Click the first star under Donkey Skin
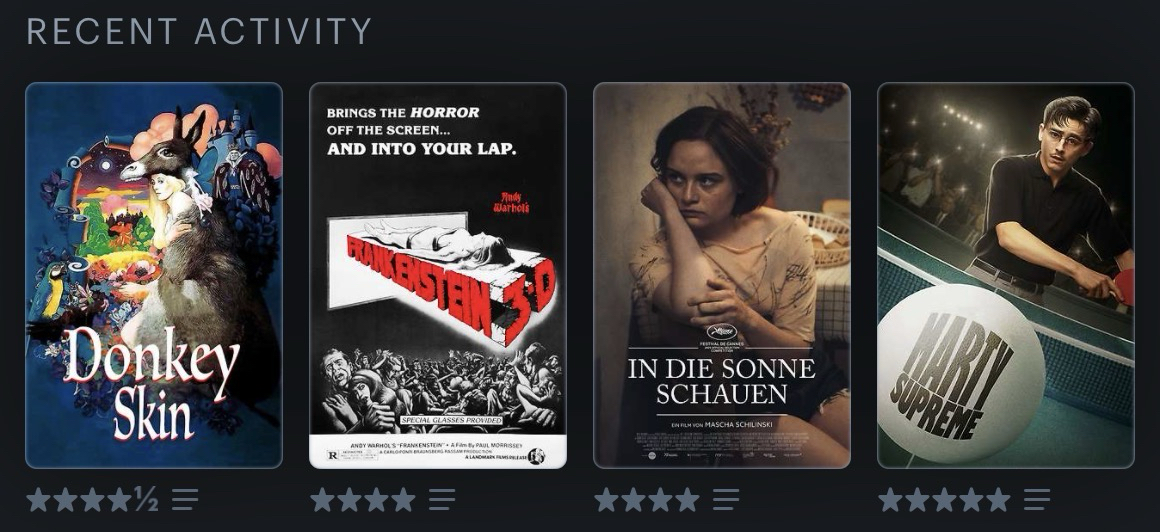 click(x=38, y=499)
